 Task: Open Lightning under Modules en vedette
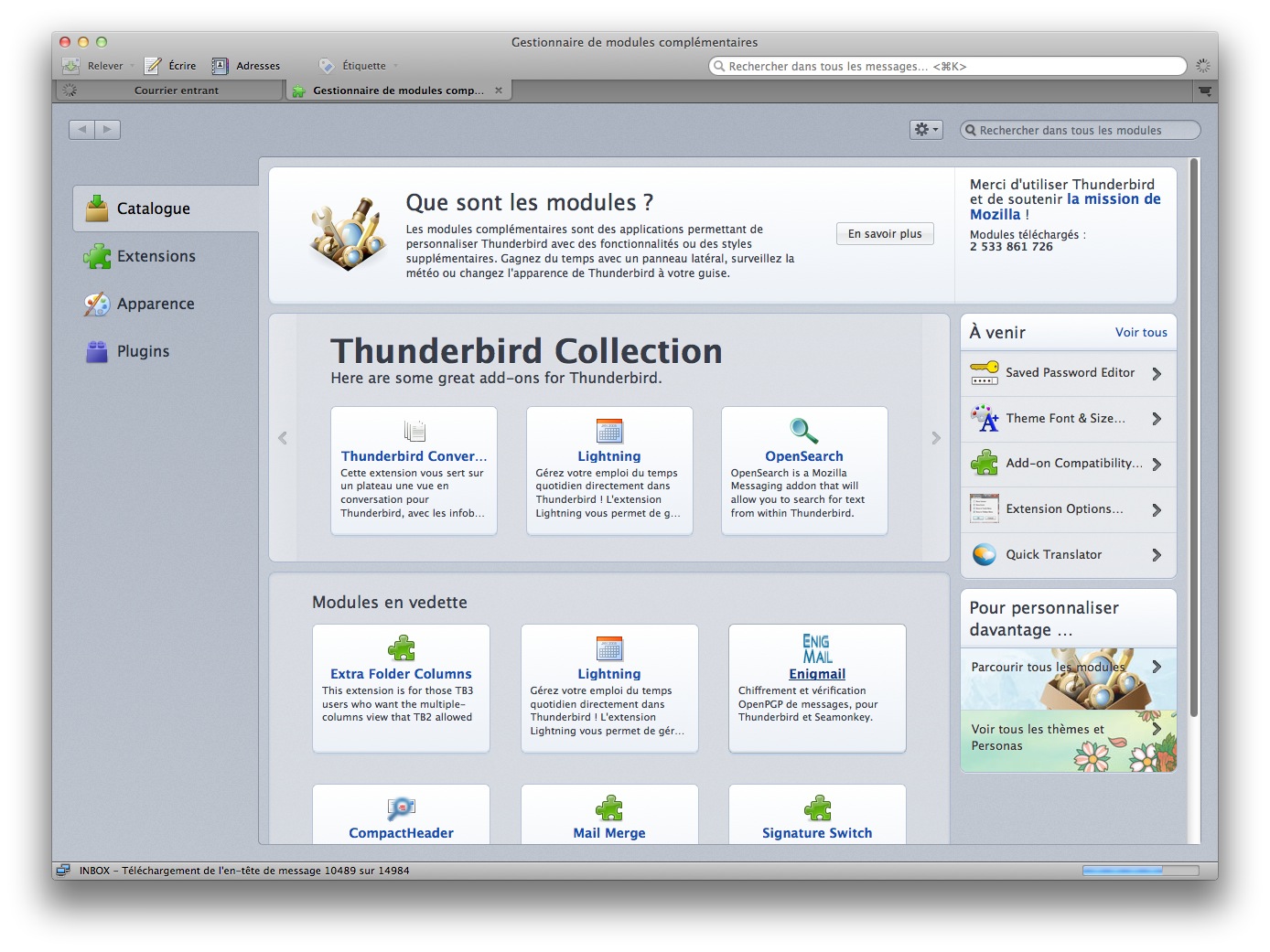(609, 674)
